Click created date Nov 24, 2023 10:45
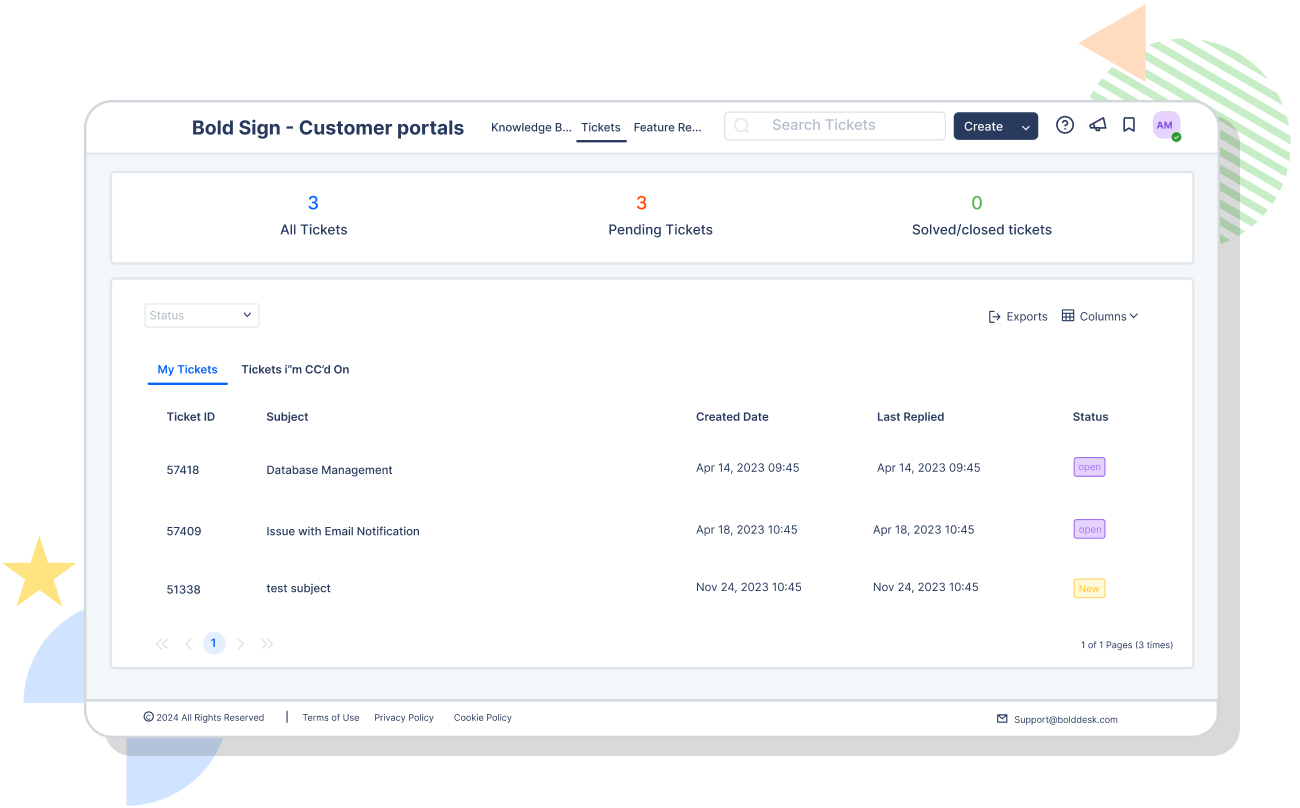The image size is (1300, 808). (749, 588)
